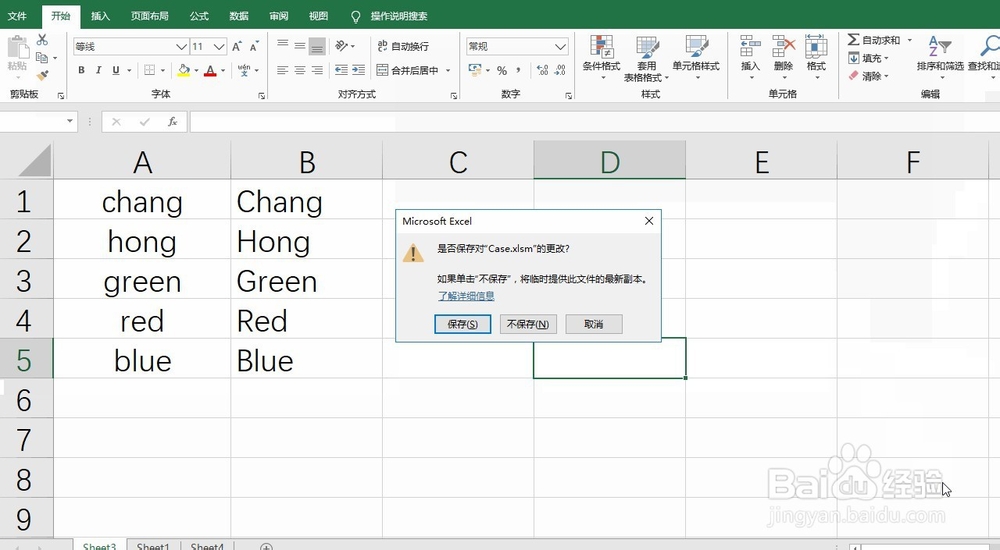1000x550 pixels.
Task: Click the 清除 clear eraser icon
Action: 854,76
